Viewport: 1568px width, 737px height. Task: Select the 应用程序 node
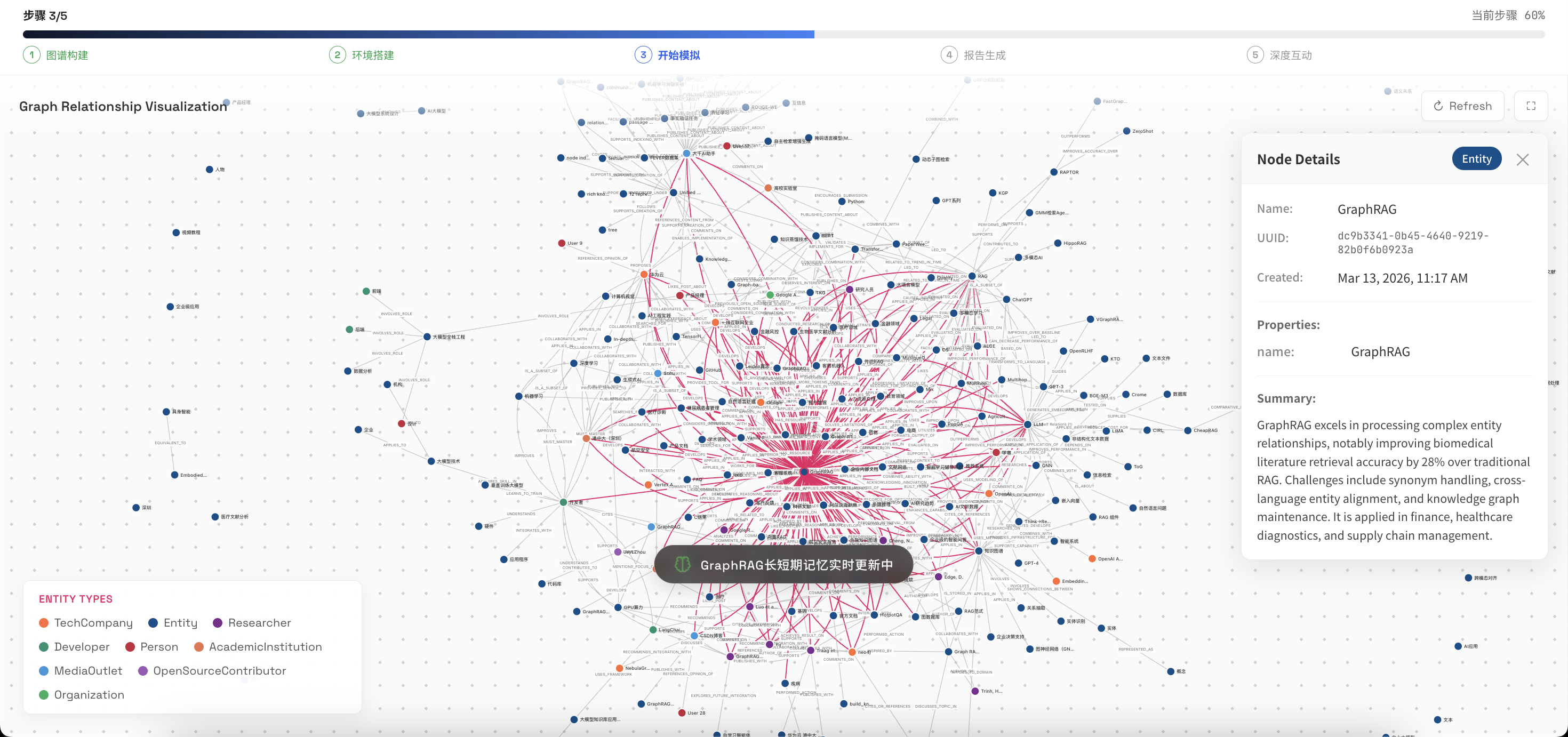(x=503, y=560)
